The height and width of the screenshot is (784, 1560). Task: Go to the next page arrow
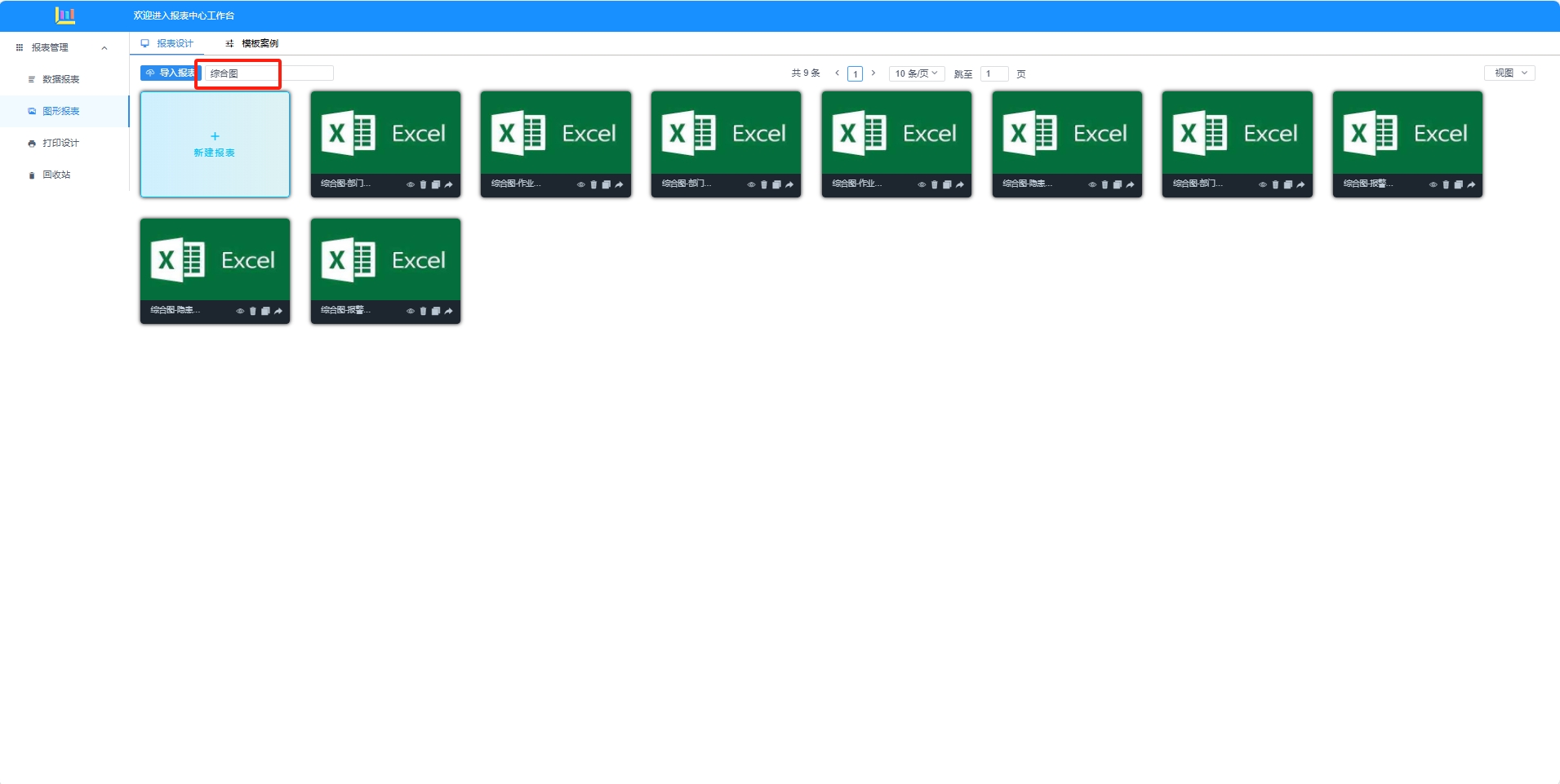873,73
